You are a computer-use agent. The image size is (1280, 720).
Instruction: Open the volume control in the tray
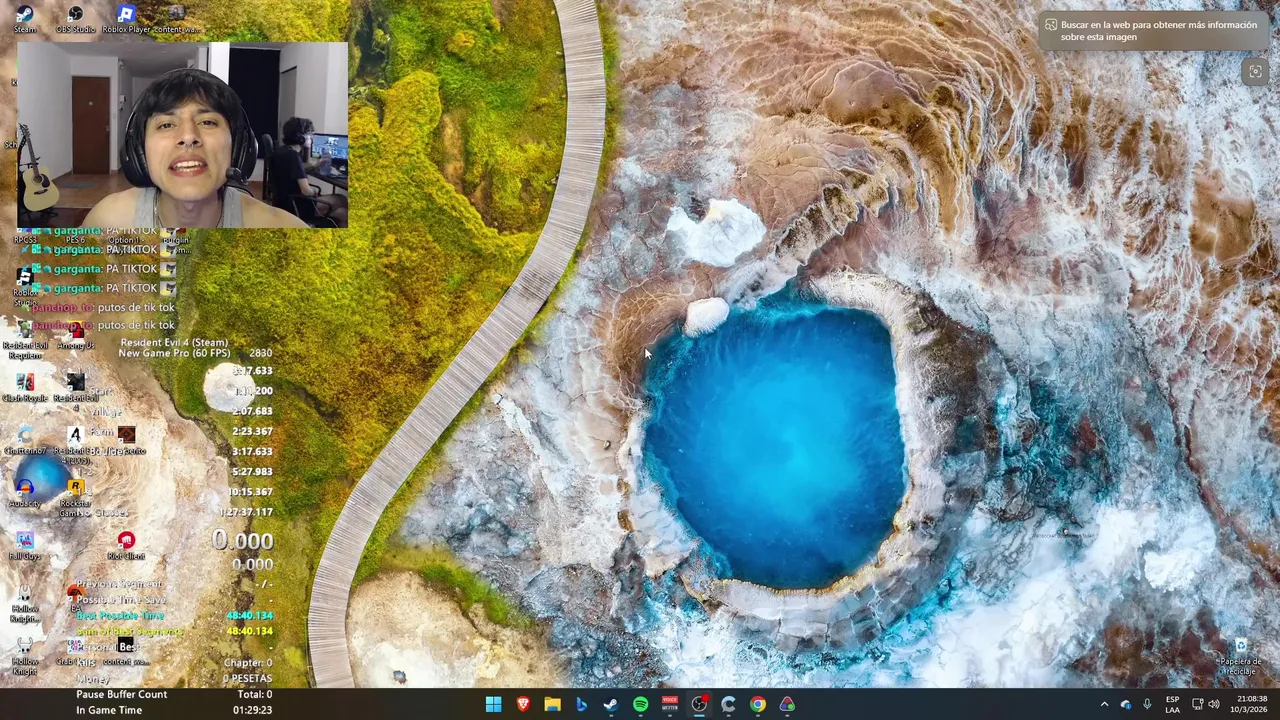pyautogui.click(x=1214, y=704)
